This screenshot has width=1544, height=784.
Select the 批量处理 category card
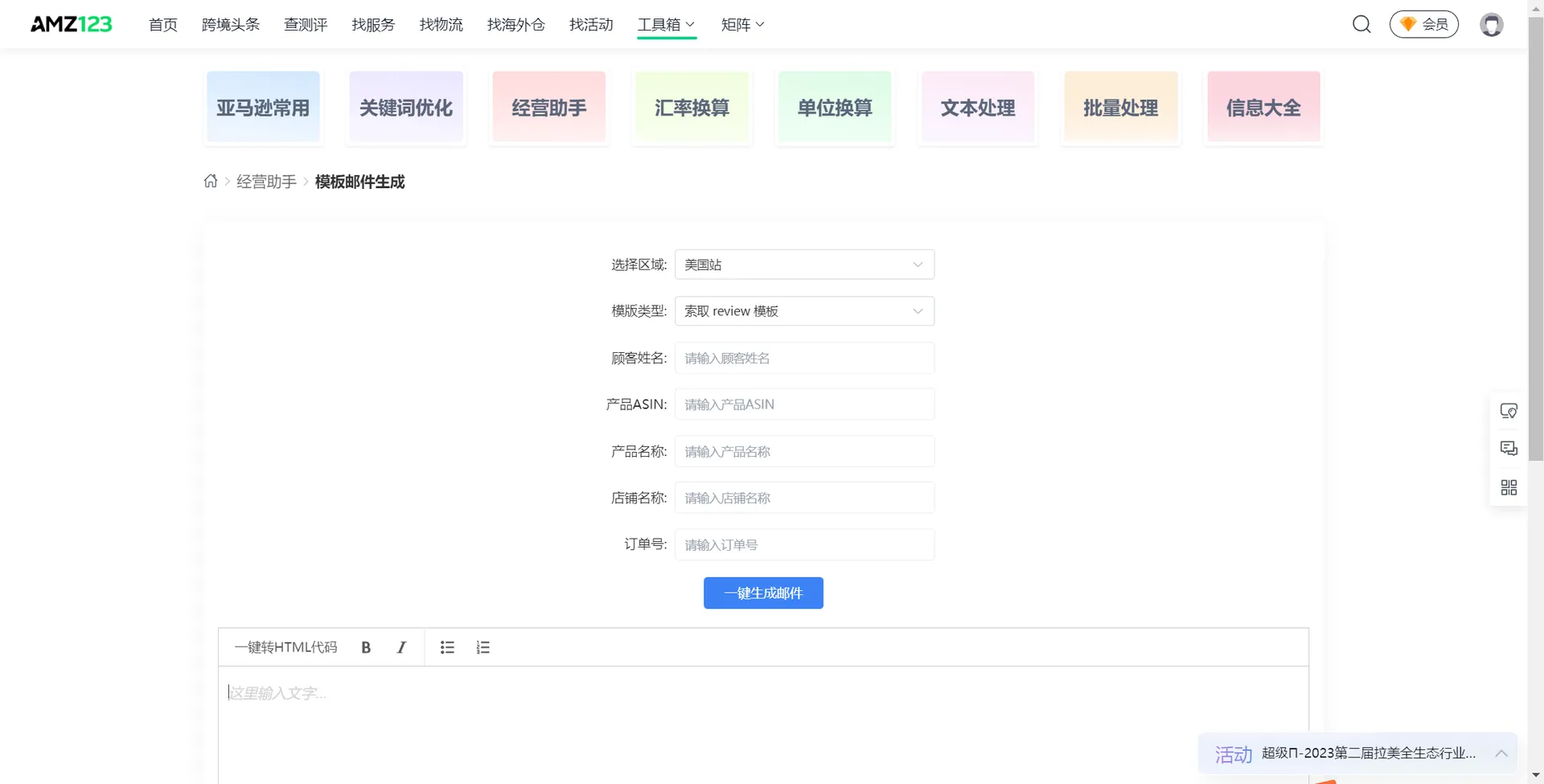[x=1121, y=107]
